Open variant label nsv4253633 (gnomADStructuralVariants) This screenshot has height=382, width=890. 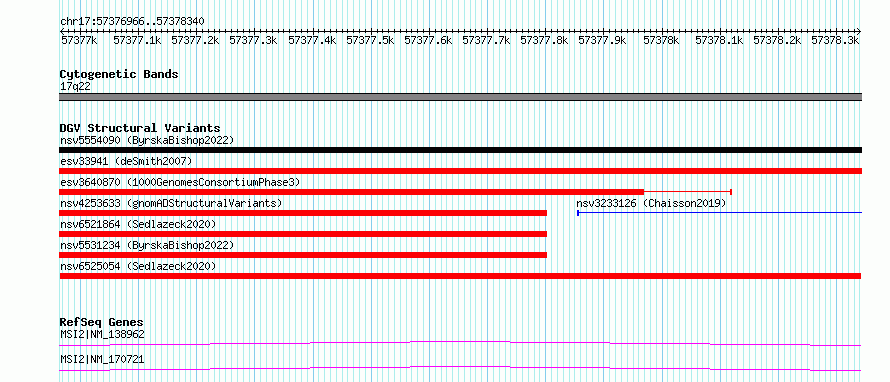(x=171, y=203)
